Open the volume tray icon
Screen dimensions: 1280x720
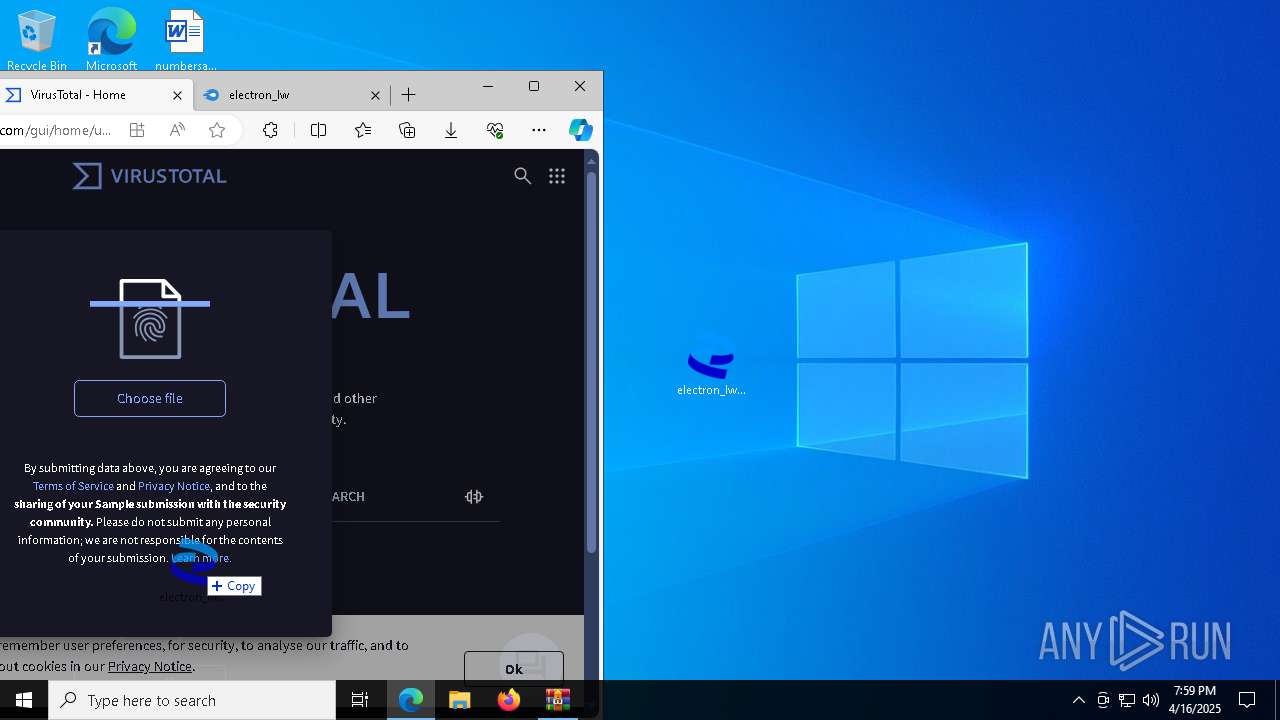point(1151,700)
